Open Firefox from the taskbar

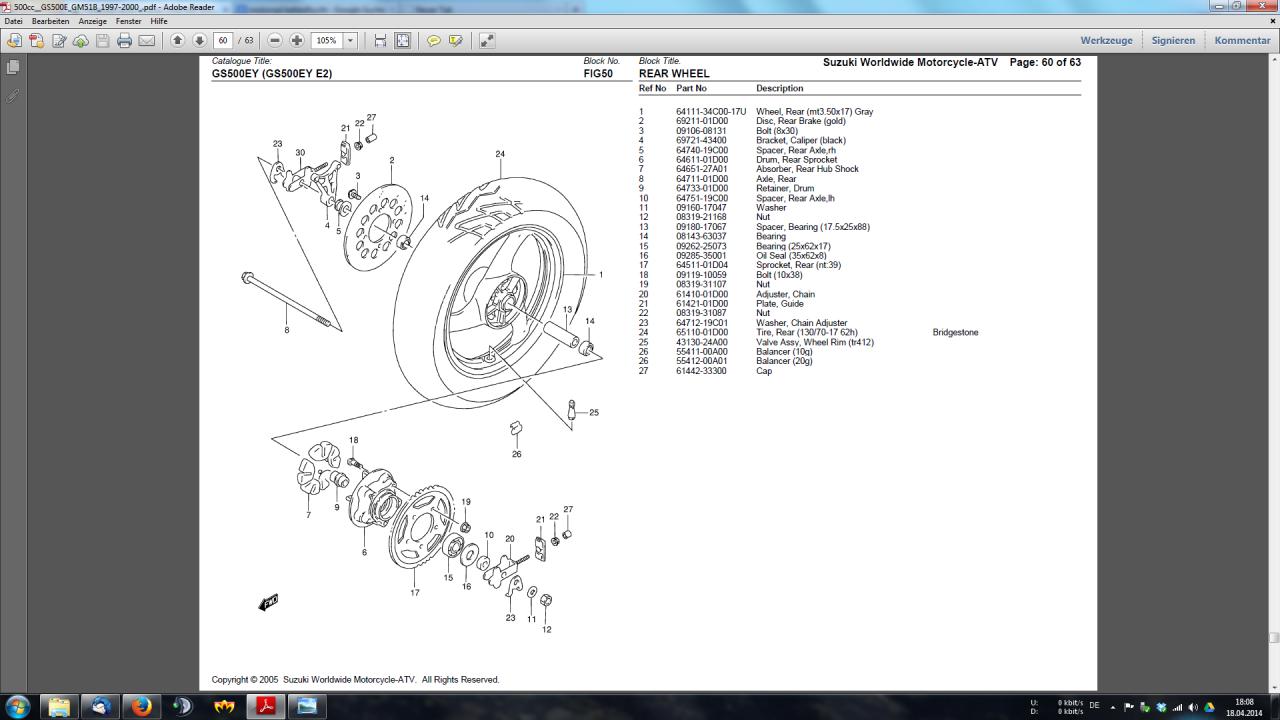point(141,706)
